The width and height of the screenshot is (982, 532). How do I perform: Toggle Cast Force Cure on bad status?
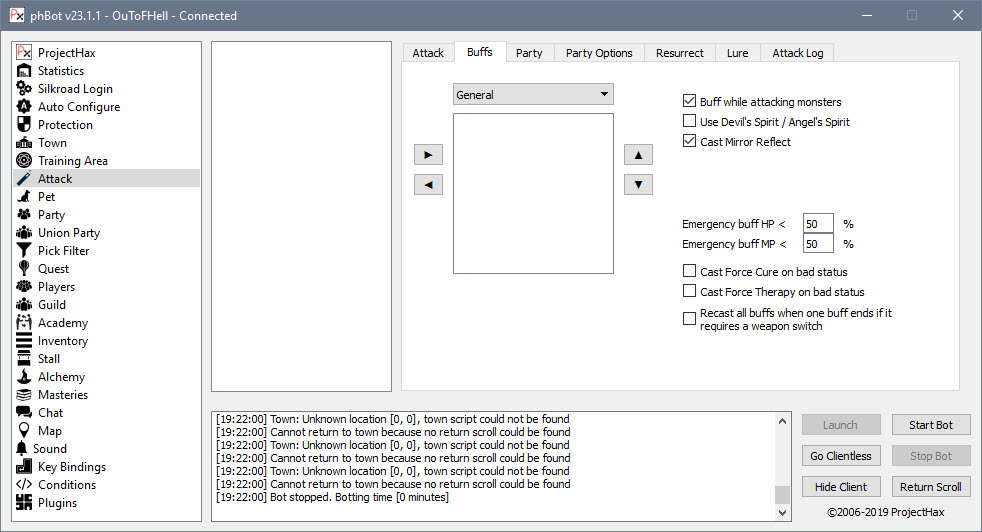pyautogui.click(x=689, y=272)
